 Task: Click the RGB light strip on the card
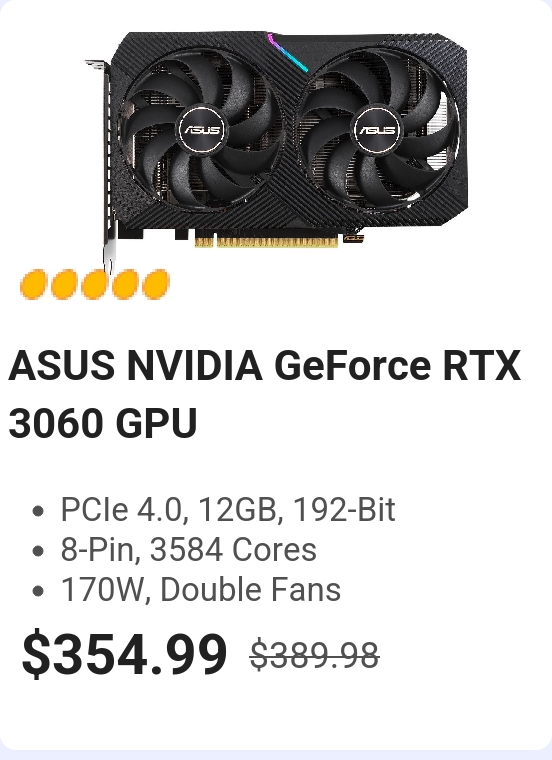pyautogui.click(x=287, y=52)
